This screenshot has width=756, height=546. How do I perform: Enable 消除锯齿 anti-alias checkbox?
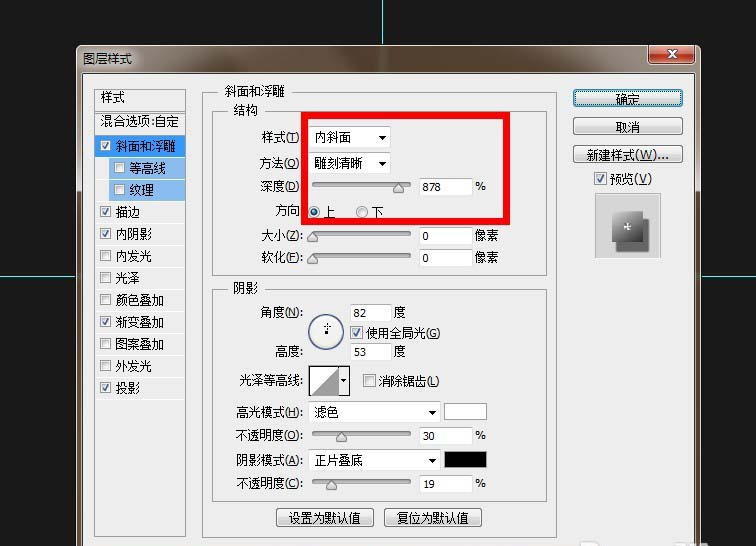[370, 381]
